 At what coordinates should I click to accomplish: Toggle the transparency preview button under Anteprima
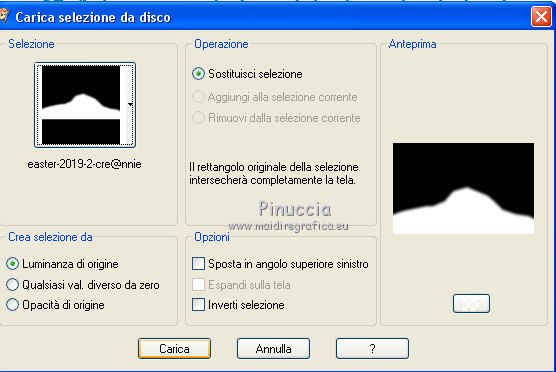[471, 304]
